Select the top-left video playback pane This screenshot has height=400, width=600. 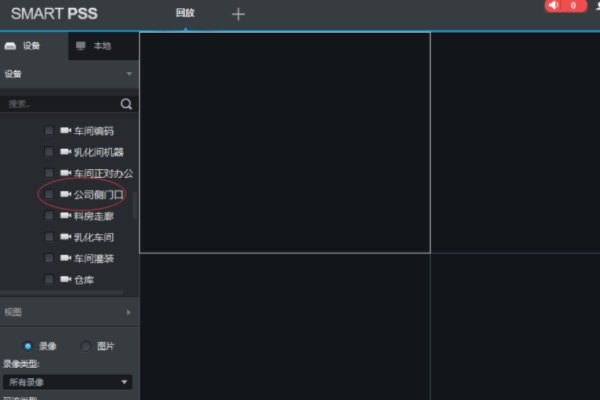click(x=285, y=142)
